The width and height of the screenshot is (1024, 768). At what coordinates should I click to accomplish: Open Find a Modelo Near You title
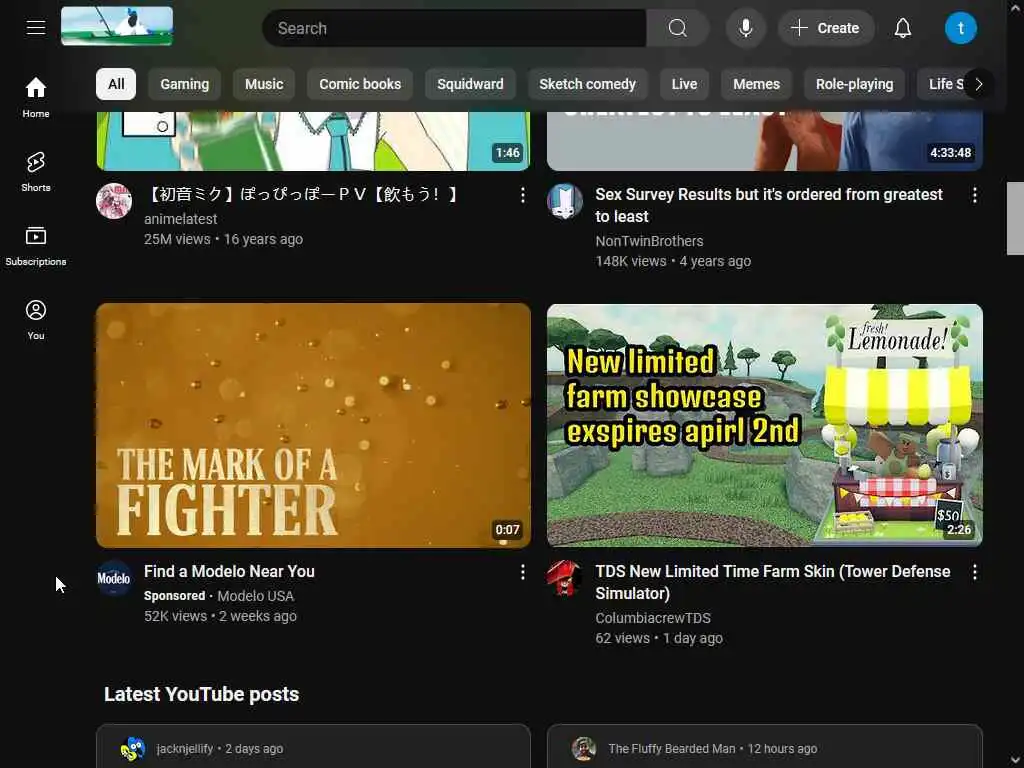229,571
